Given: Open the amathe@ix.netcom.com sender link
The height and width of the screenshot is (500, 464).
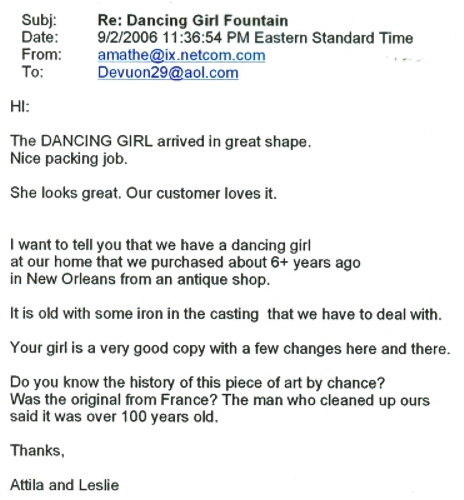Looking at the screenshot, I should pos(181,55).
